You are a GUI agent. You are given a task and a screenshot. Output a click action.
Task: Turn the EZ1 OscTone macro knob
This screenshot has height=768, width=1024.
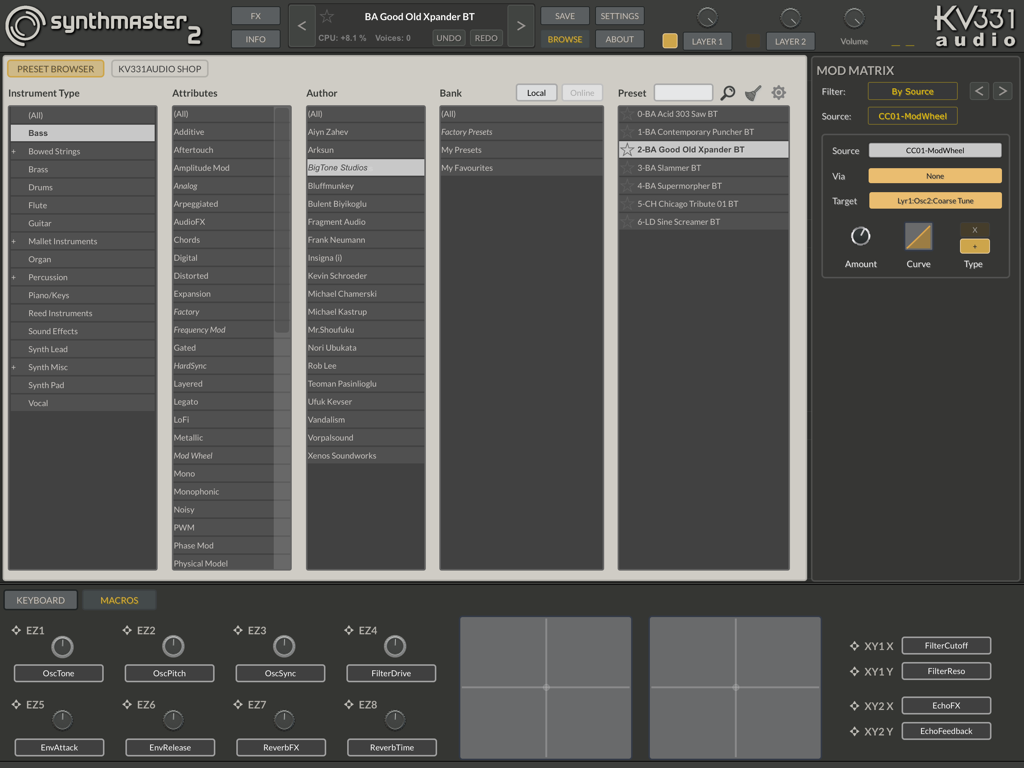click(61, 647)
